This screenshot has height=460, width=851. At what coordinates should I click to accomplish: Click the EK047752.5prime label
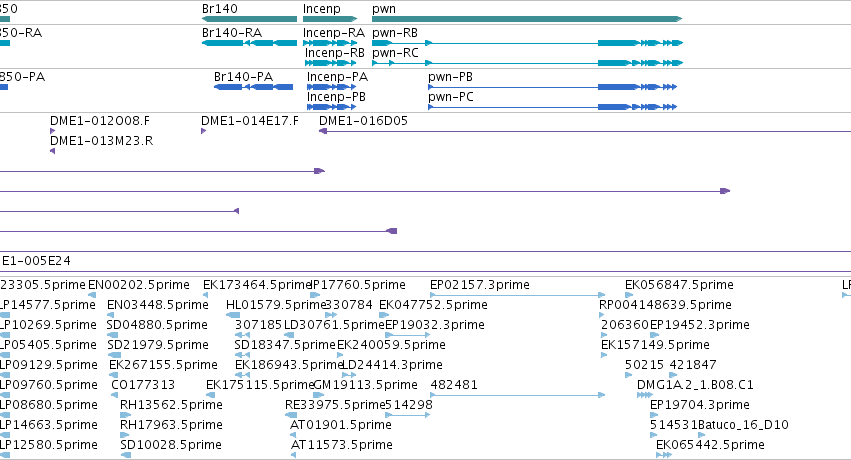(433, 305)
